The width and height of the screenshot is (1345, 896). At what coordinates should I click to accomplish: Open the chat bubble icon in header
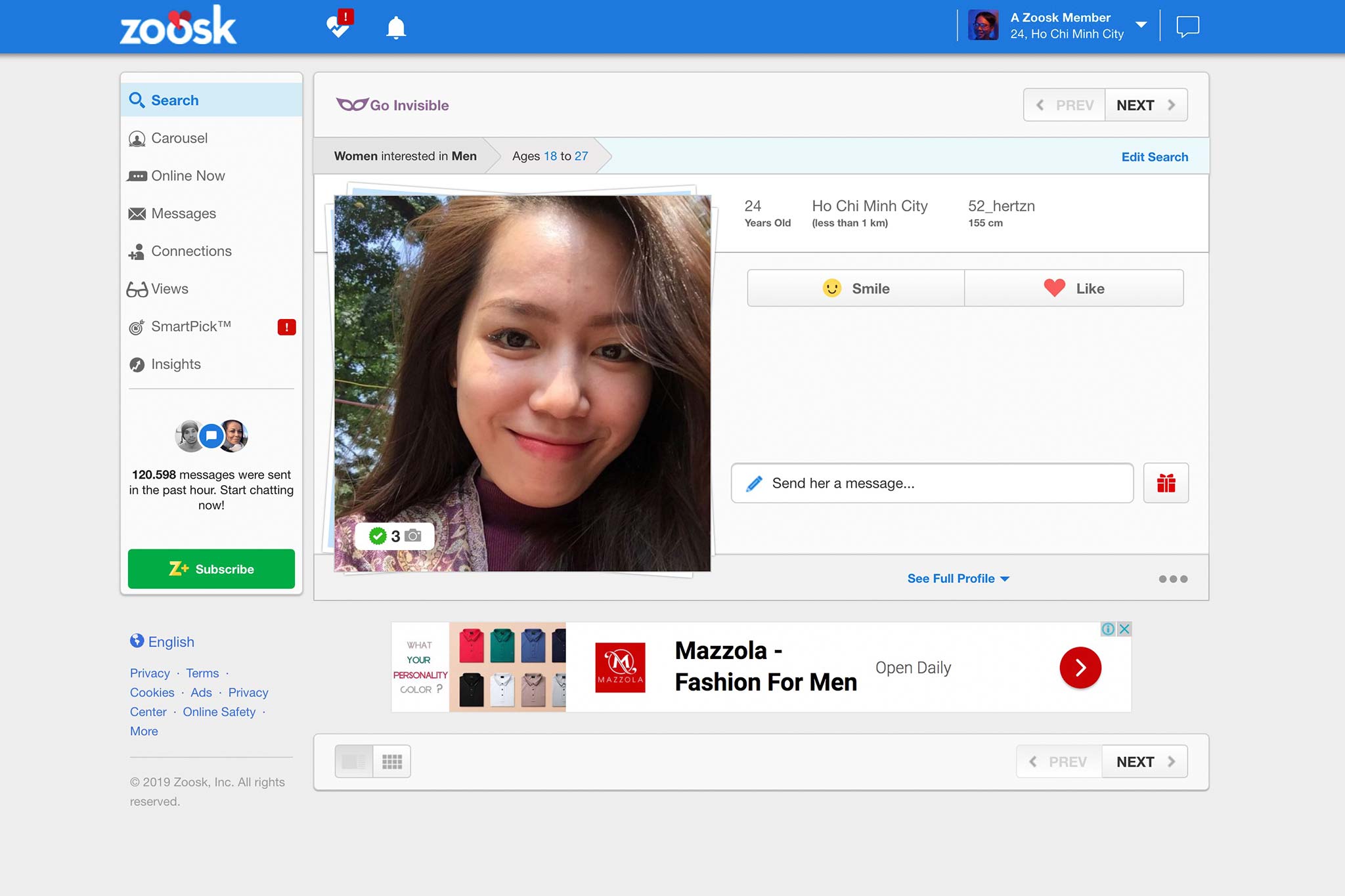pos(1187,27)
